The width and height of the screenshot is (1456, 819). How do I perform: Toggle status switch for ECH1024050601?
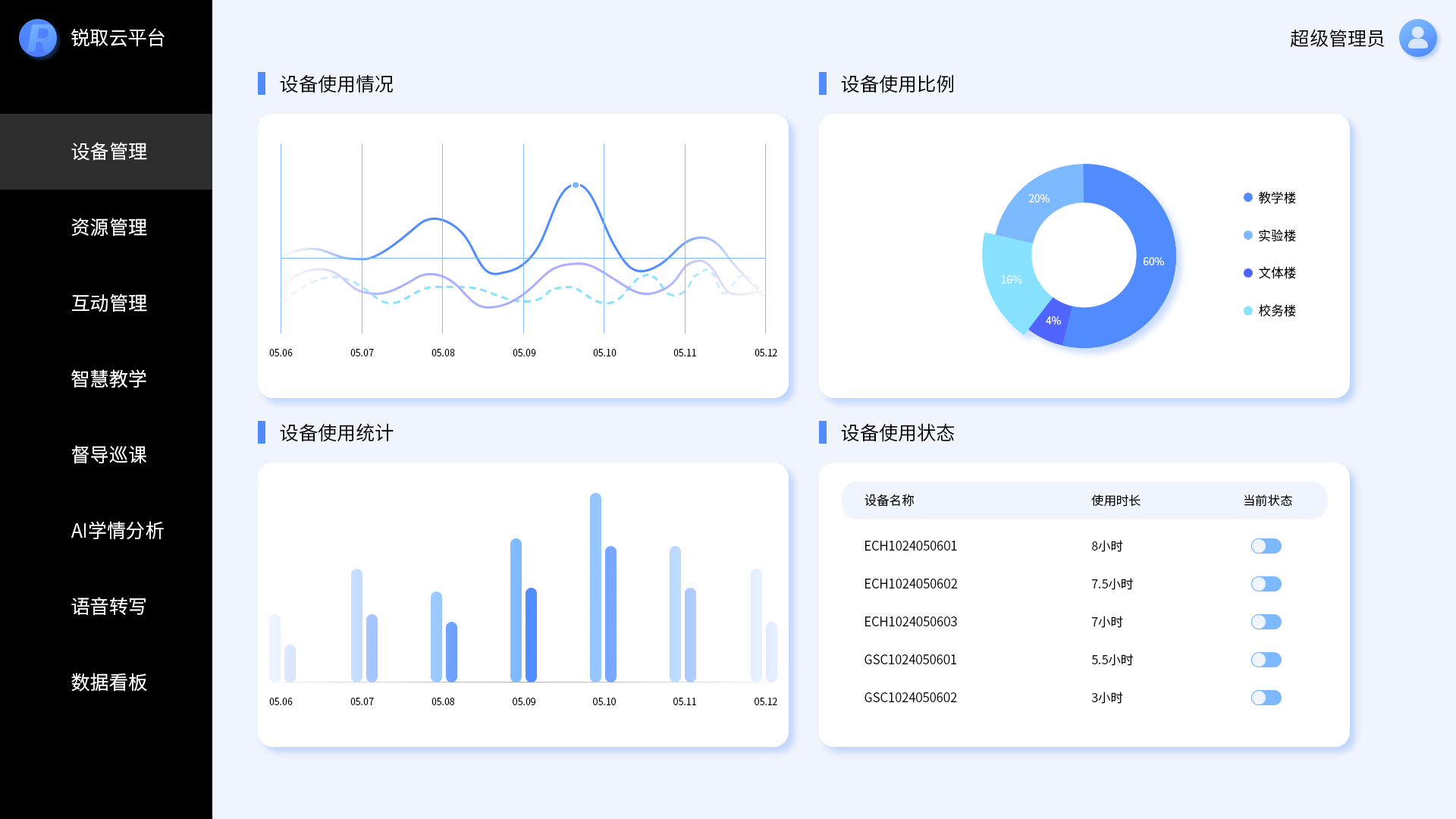(x=1266, y=546)
